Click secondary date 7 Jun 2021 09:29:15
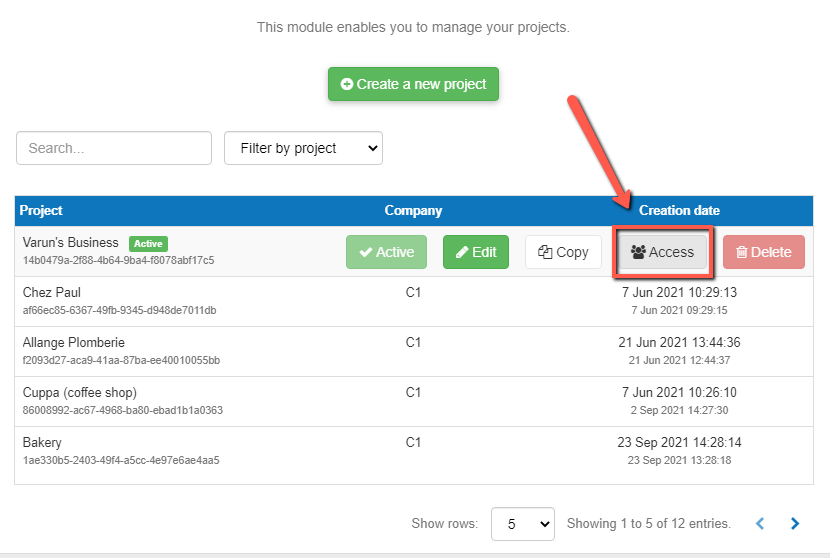The image size is (830, 558). 679,310
